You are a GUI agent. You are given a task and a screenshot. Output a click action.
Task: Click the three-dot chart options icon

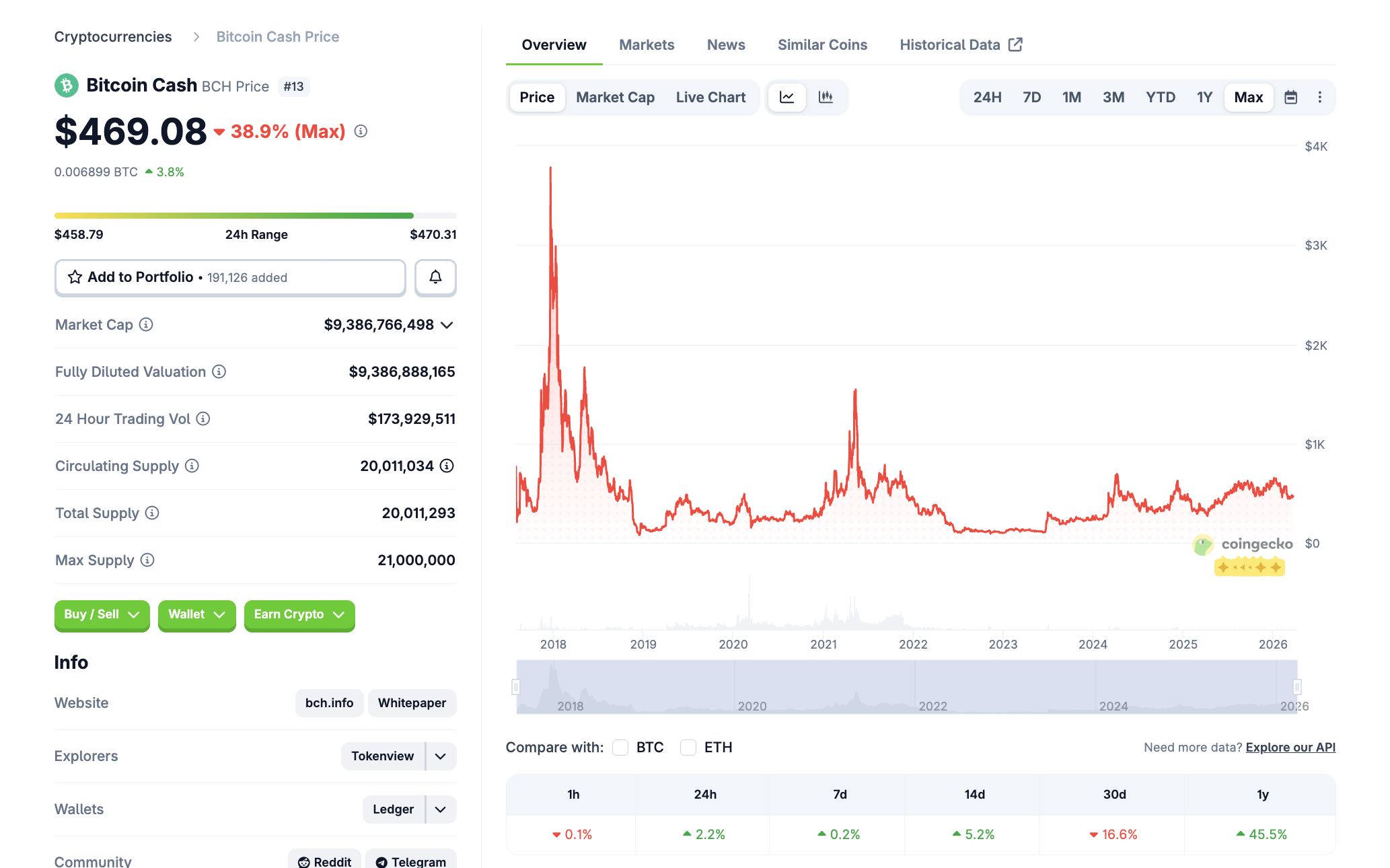click(x=1320, y=97)
